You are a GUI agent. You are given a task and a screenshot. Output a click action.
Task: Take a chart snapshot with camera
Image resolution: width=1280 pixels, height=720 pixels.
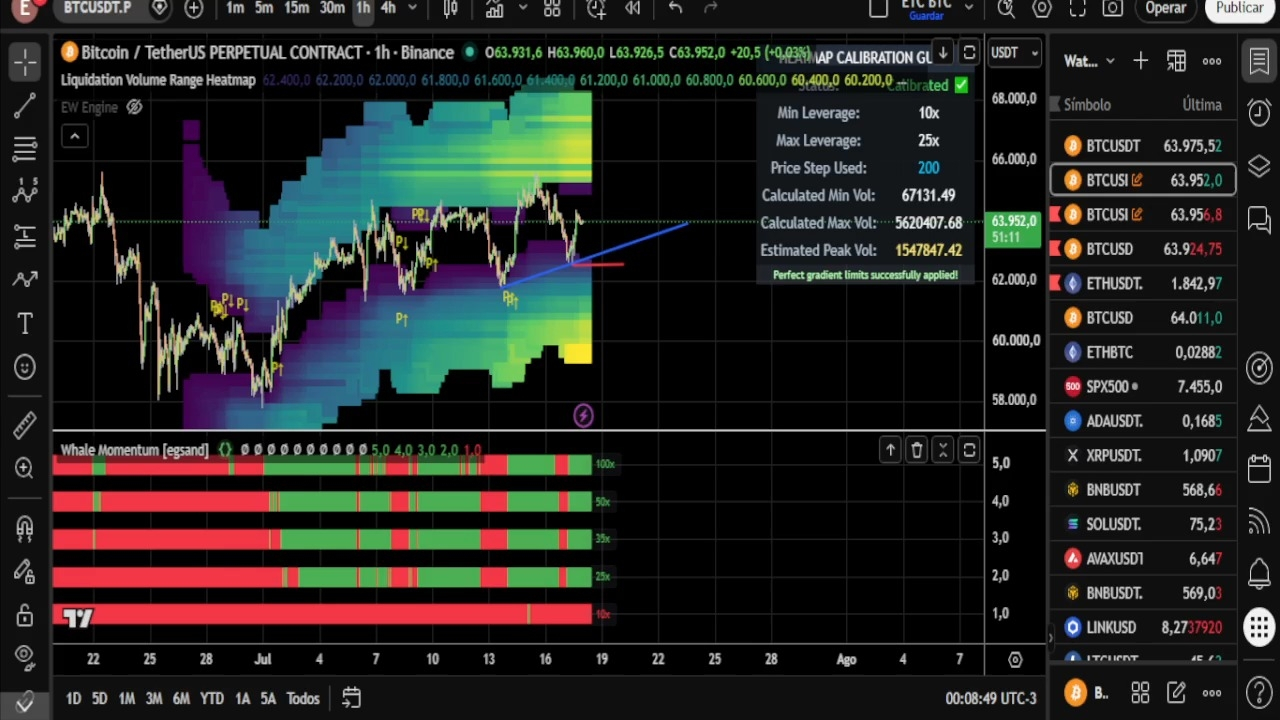click(1113, 8)
